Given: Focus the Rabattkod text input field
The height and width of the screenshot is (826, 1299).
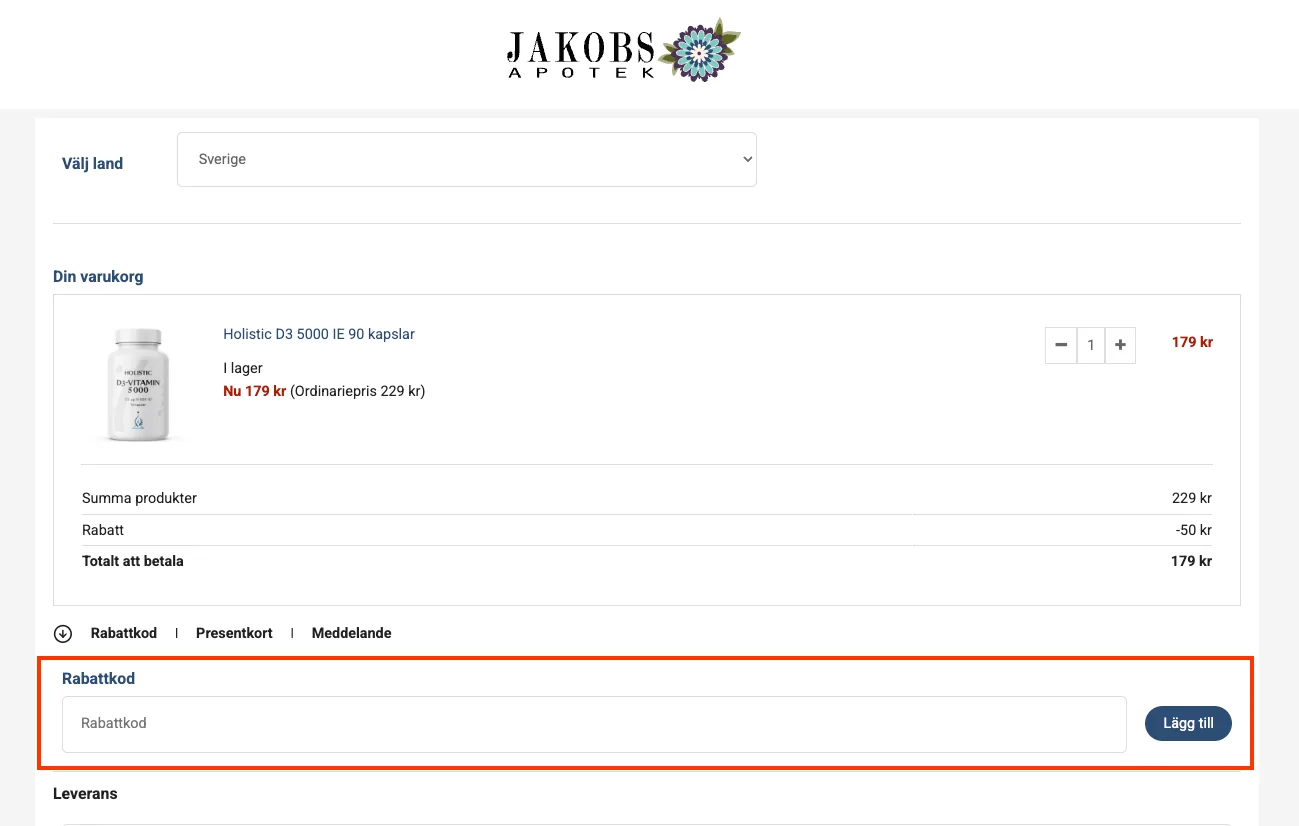Looking at the screenshot, I should coord(594,724).
